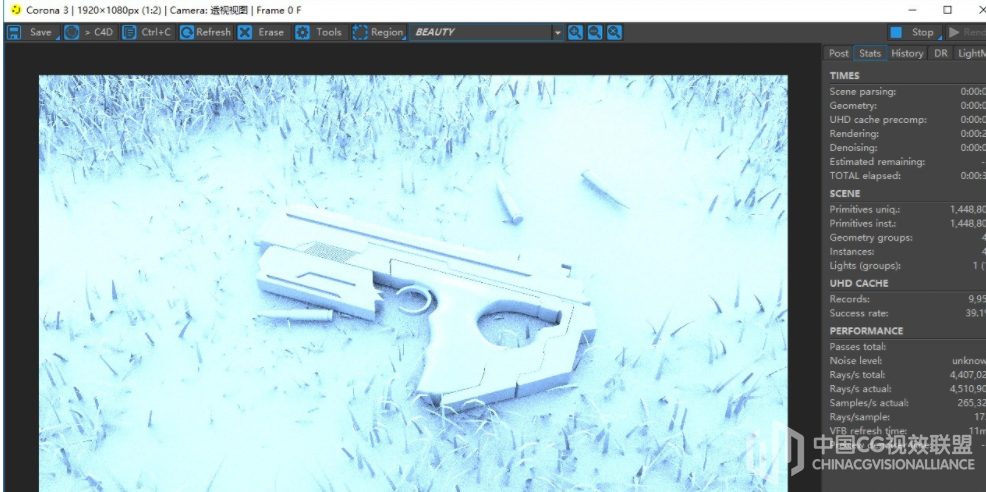Click the Records label
Viewport: 986px width, 492px height.
(x=850, y=299)
